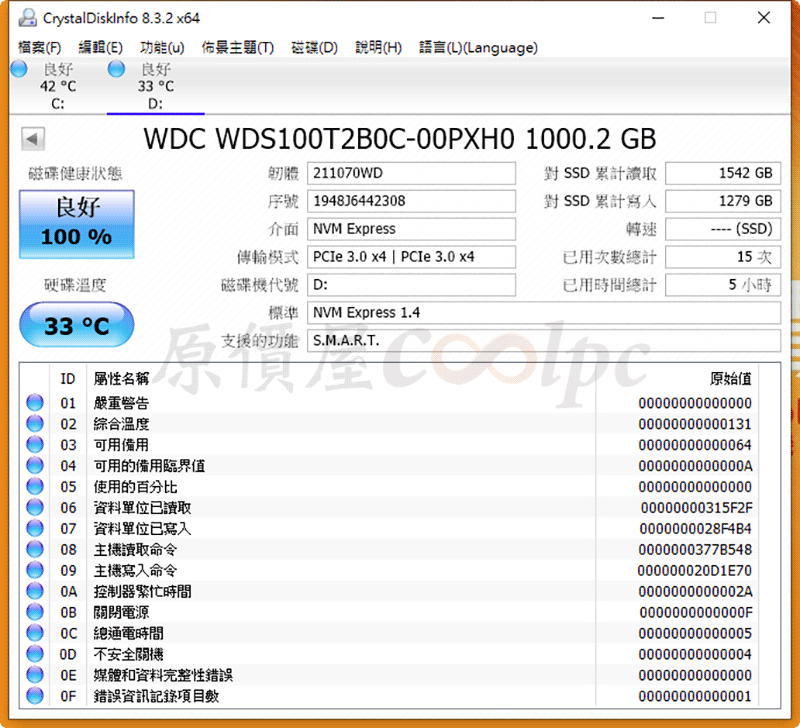
Task: Select the 嚴重警告 attribute name
Action: coord(121,403)
